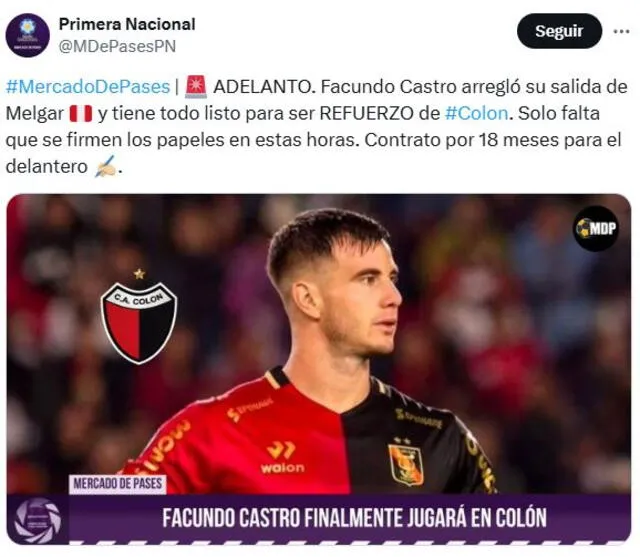The image size is (640, 557).
Task: Open the player photo thumbnail
Action: (x=319, y=369)
